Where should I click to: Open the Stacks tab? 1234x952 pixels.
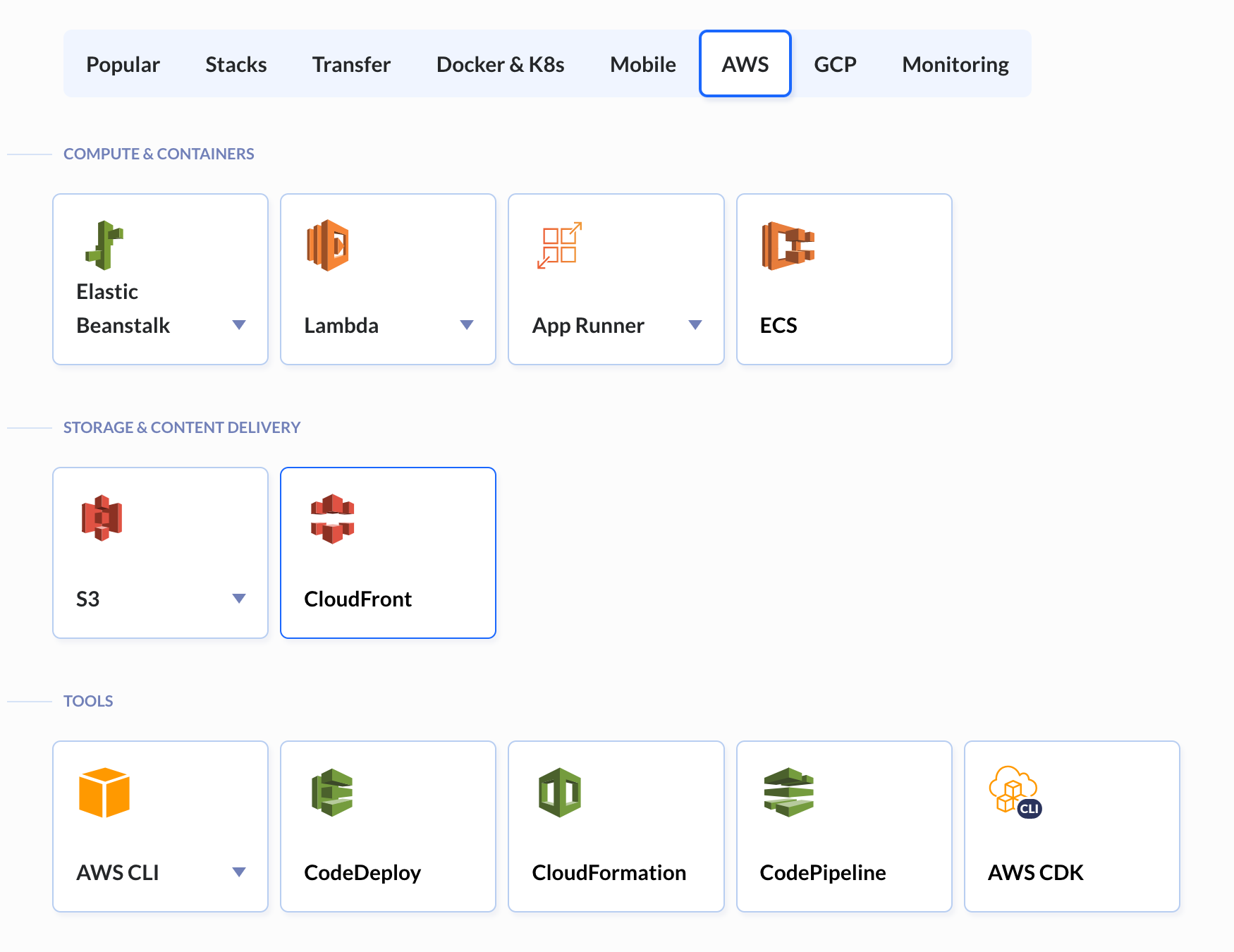(236, 64)
